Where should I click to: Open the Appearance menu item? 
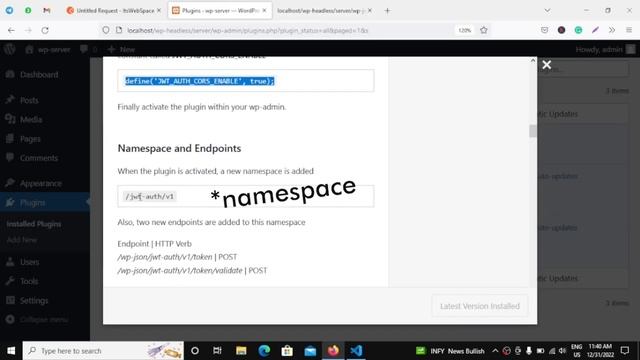click(41, 184)
